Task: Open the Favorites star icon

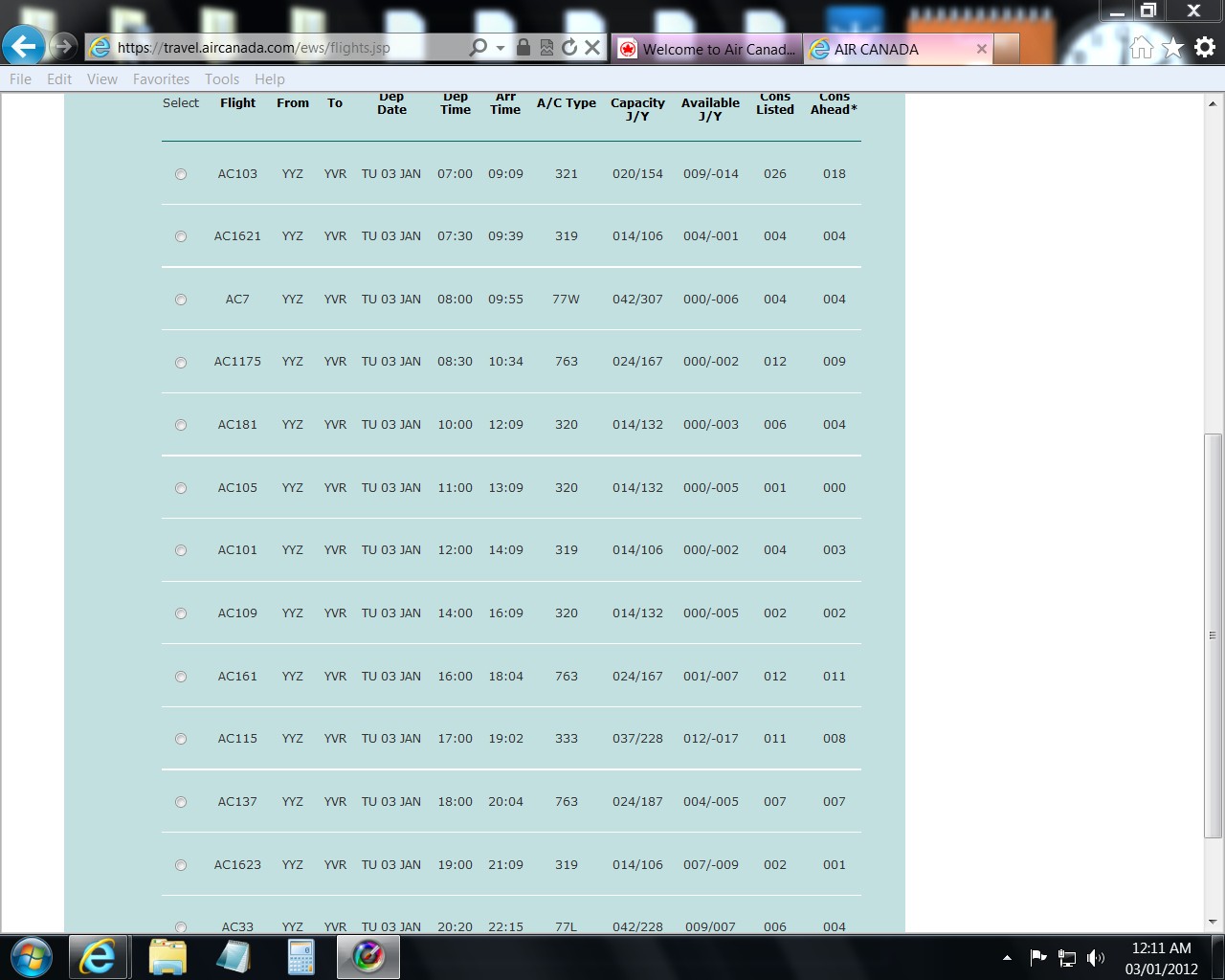Action: tap(1172, 48)
